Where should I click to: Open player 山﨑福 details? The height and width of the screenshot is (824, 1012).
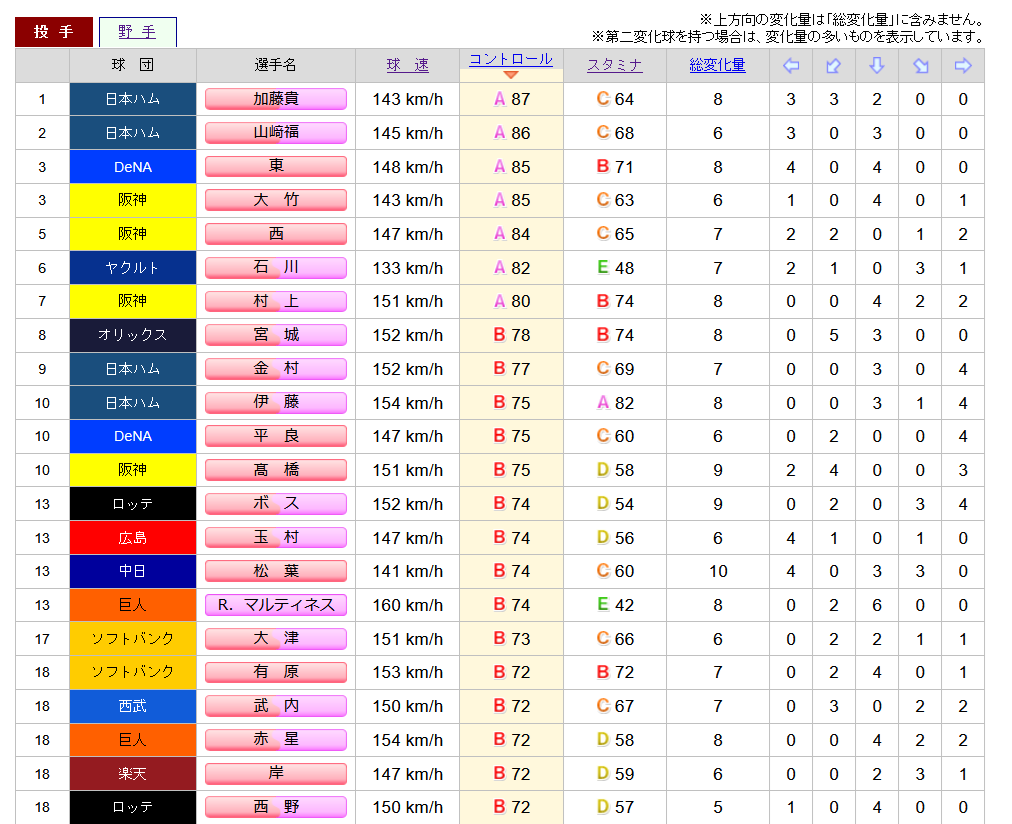[276, 133]
